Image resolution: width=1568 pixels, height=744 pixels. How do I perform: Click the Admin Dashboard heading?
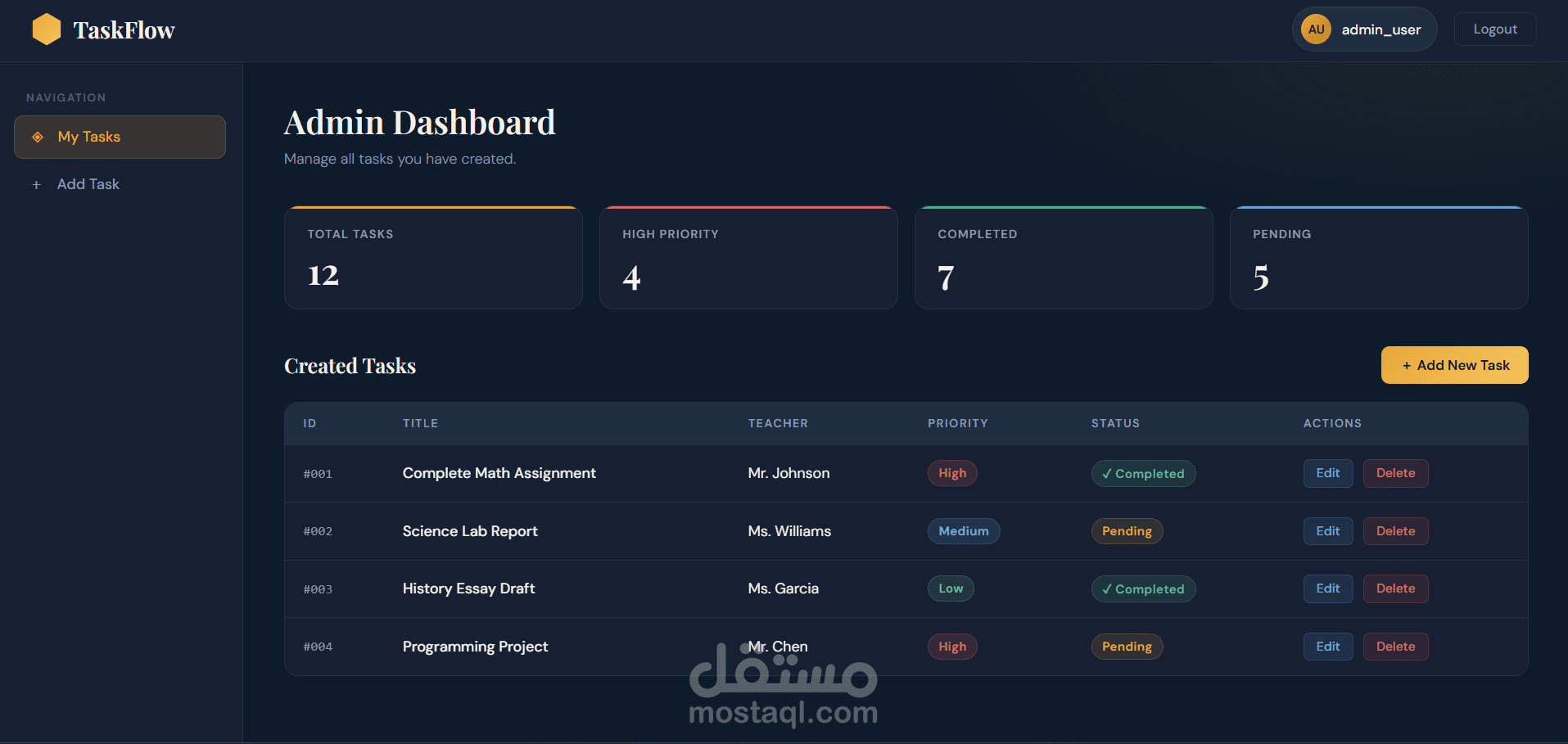coord(419,123)
